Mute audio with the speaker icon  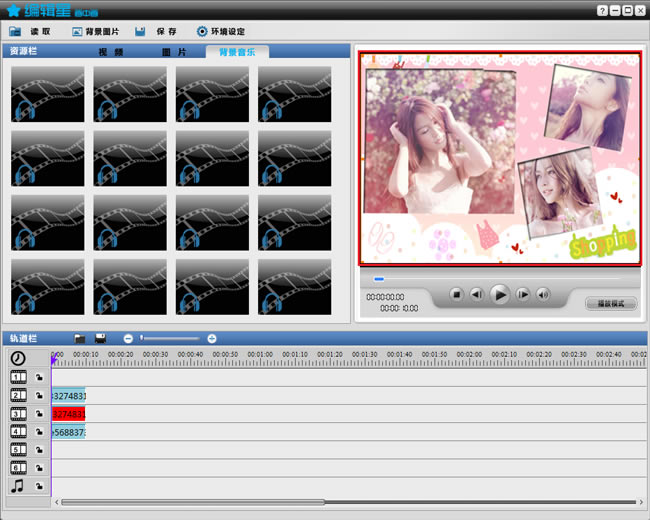coord(543,294)
